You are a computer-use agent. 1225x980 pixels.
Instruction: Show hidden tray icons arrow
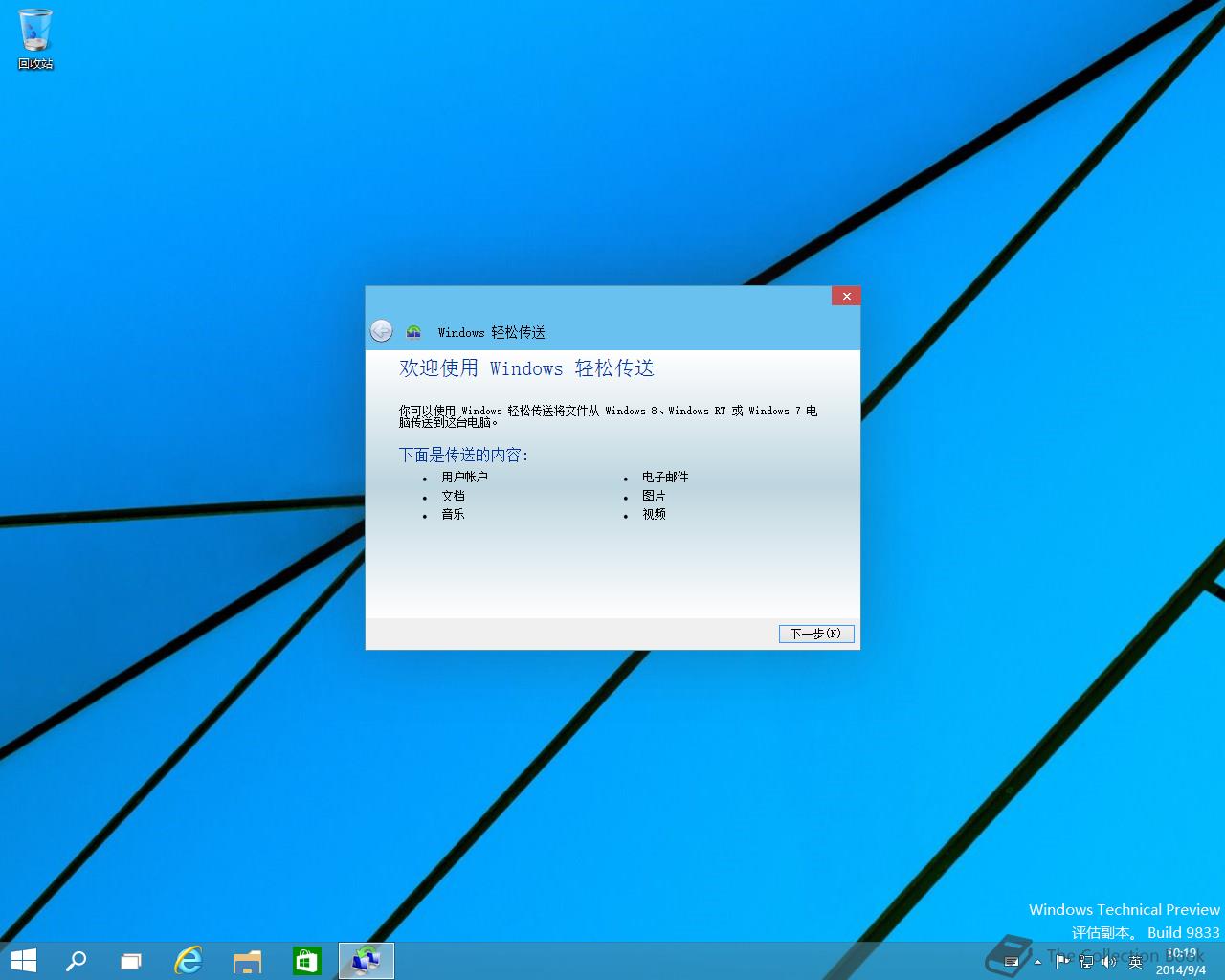(x=1037, y=961)
